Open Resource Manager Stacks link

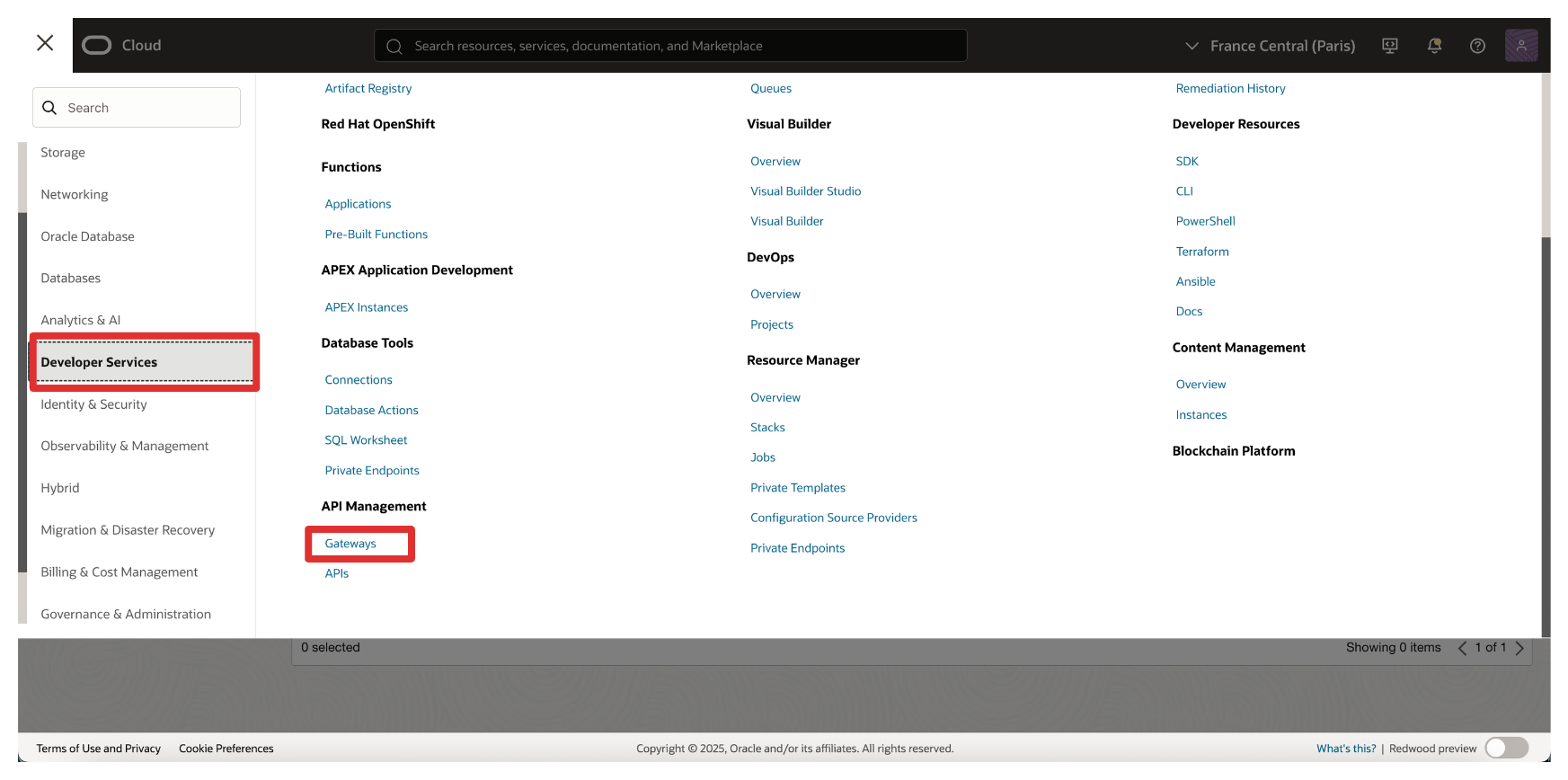(767, 428)
